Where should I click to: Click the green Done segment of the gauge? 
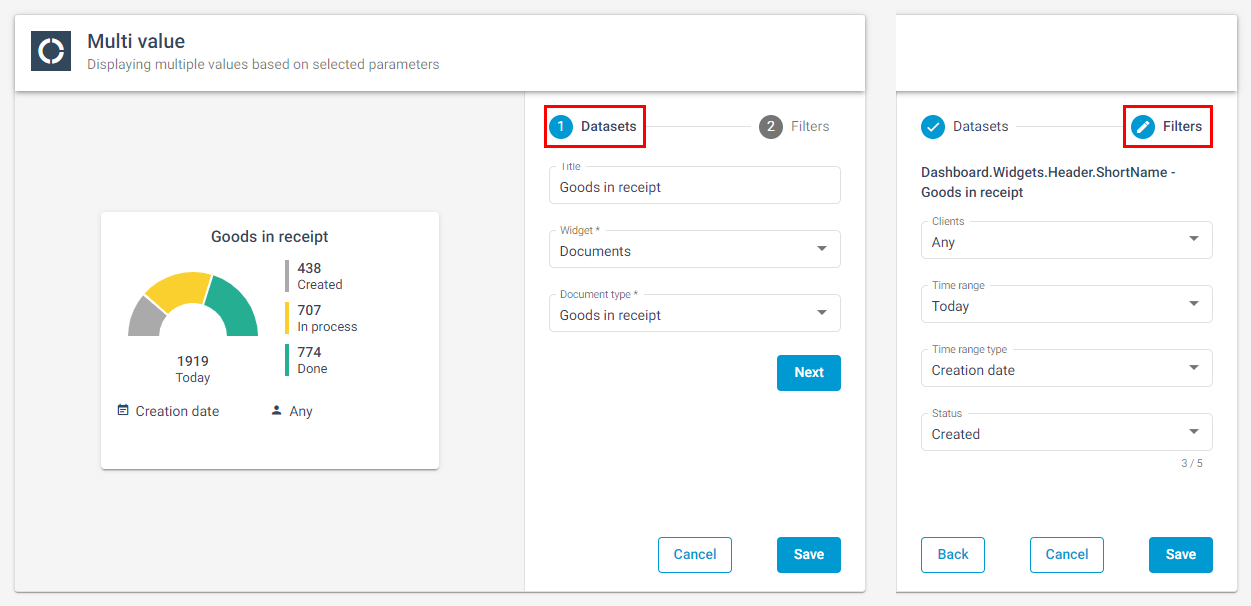pos(236,303)
